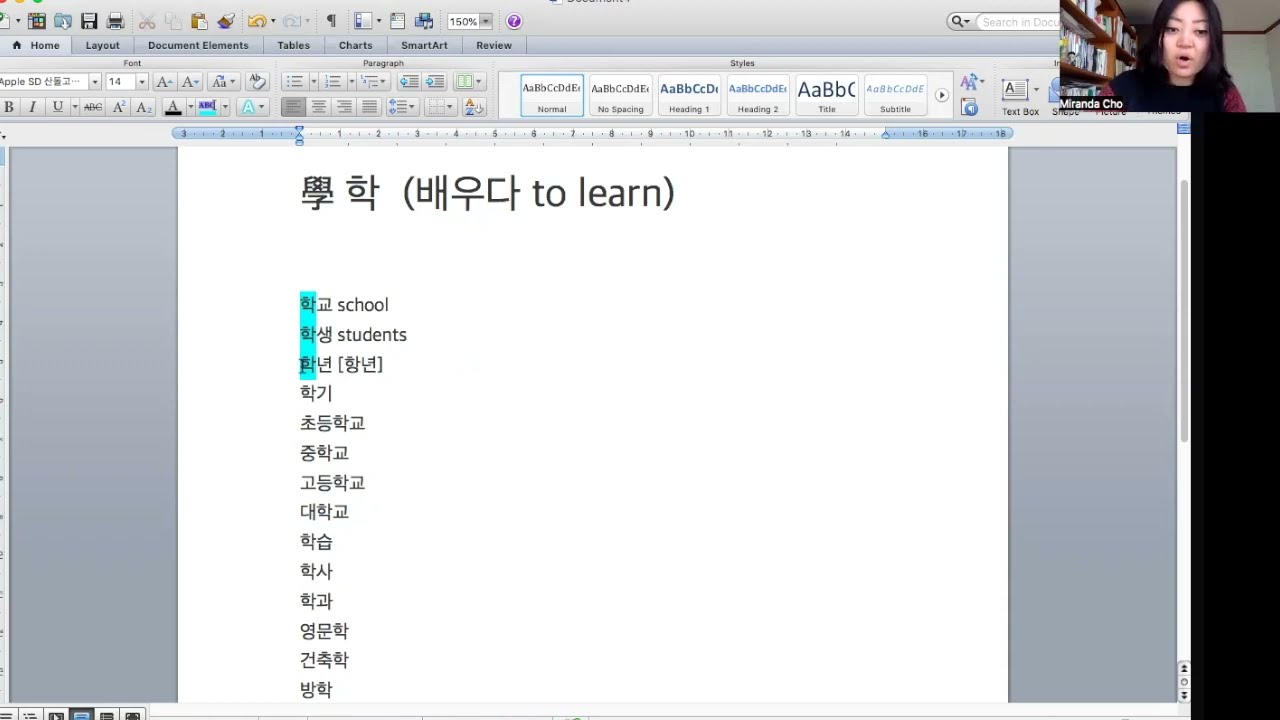The image size is (1280, 720).
Task: Switch to the Layout tab
Action: click(x=102, y=45)
